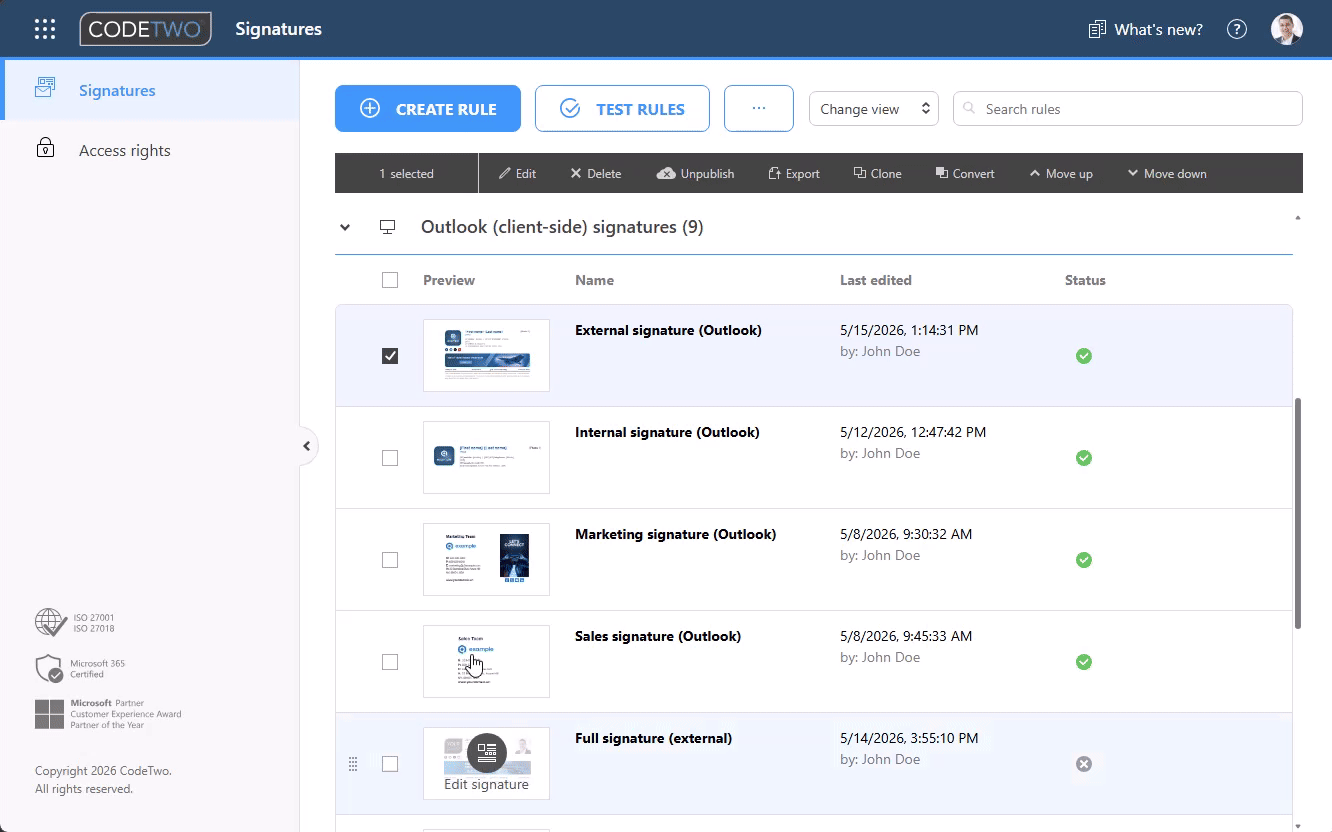Check the Full signature (external) checkbox
The width and height of the screenshot is (1332, 832).
pyautogui.click(x=390, y=764)
